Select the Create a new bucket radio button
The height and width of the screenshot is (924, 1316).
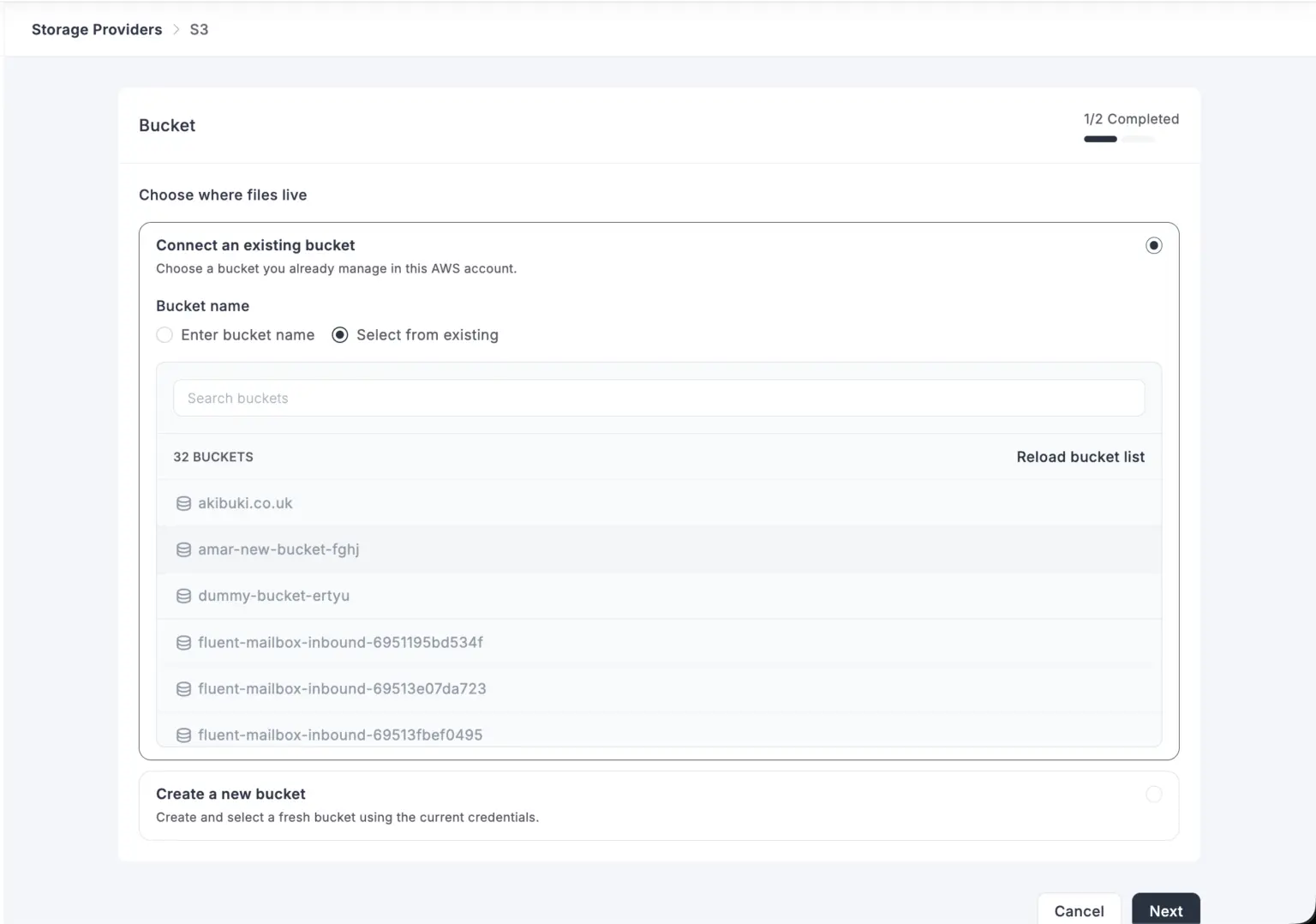[1154, 794]
